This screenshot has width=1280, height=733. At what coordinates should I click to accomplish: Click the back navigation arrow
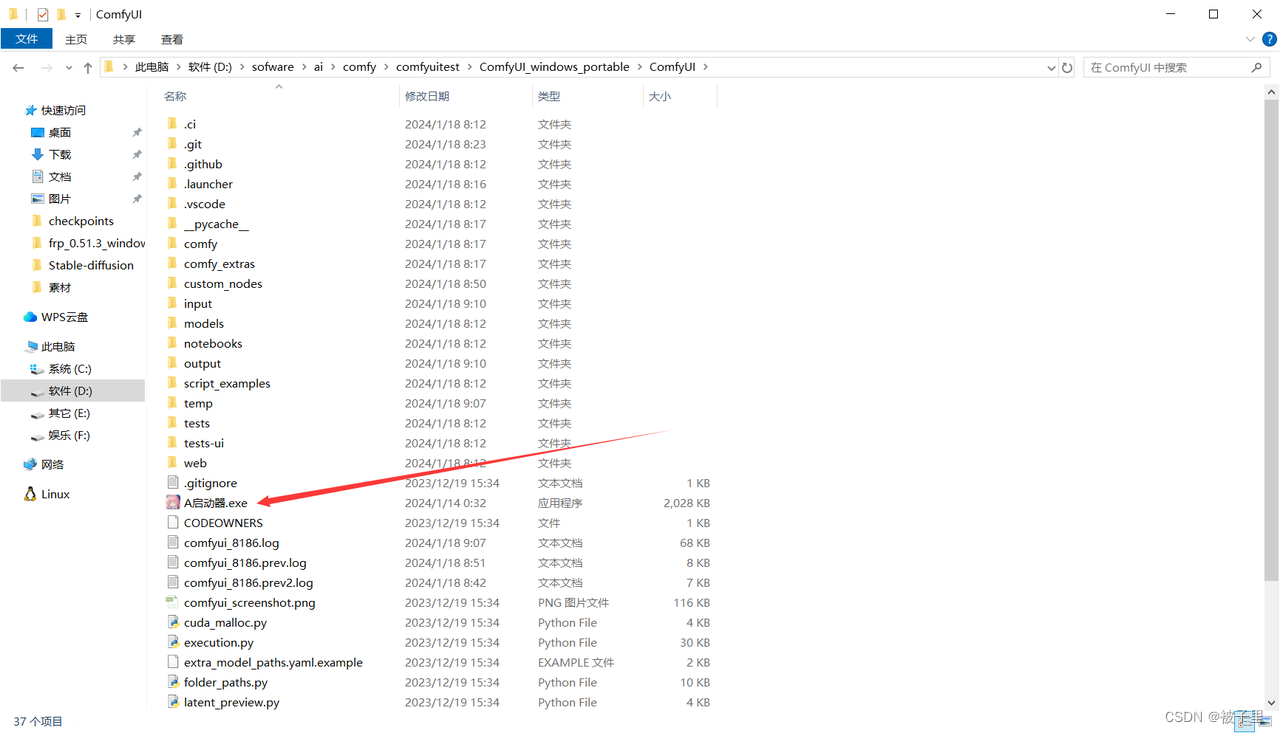pyautogui.click(x=18, y=68)
